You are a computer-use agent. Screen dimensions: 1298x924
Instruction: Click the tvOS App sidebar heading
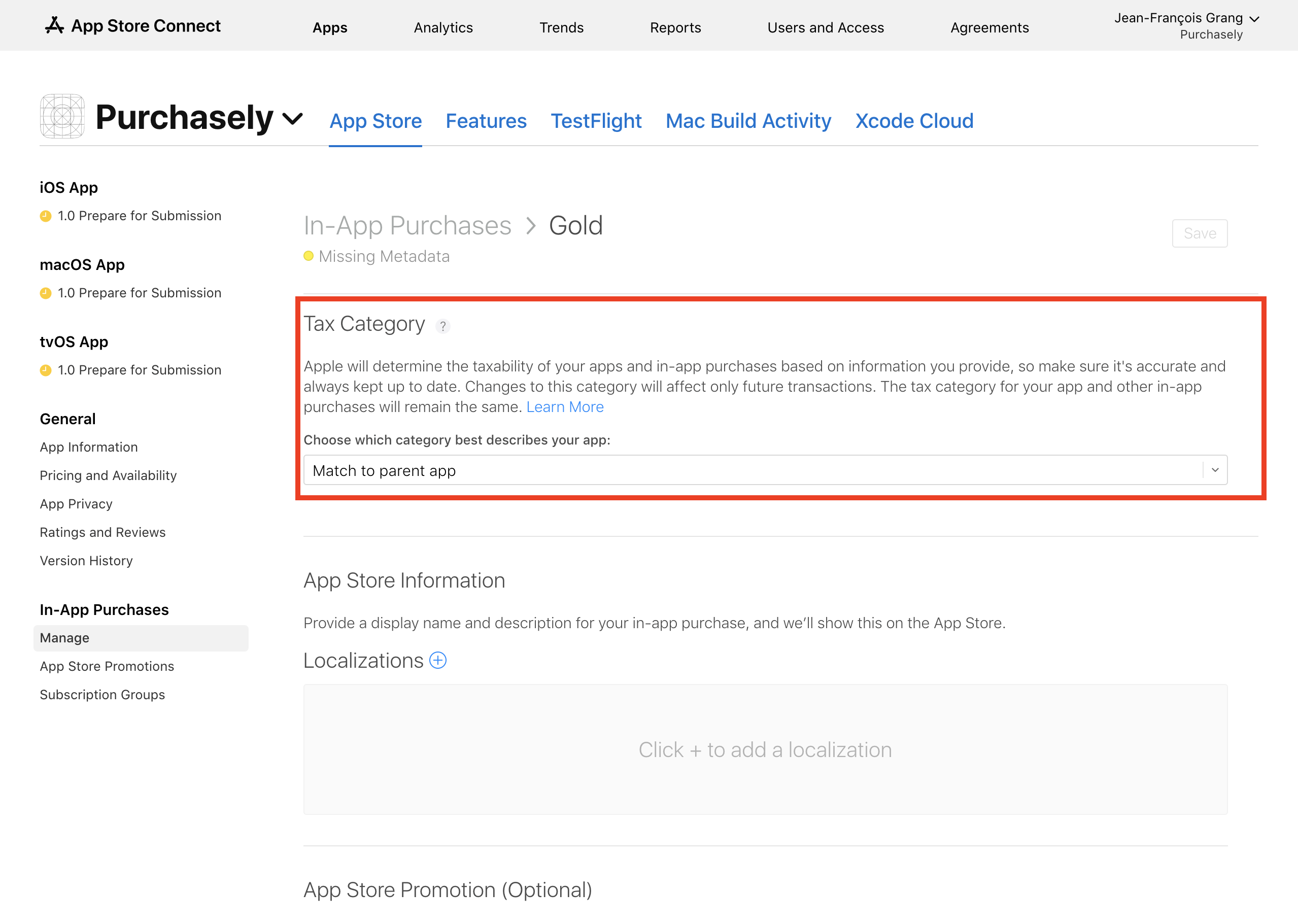(74, 342)
